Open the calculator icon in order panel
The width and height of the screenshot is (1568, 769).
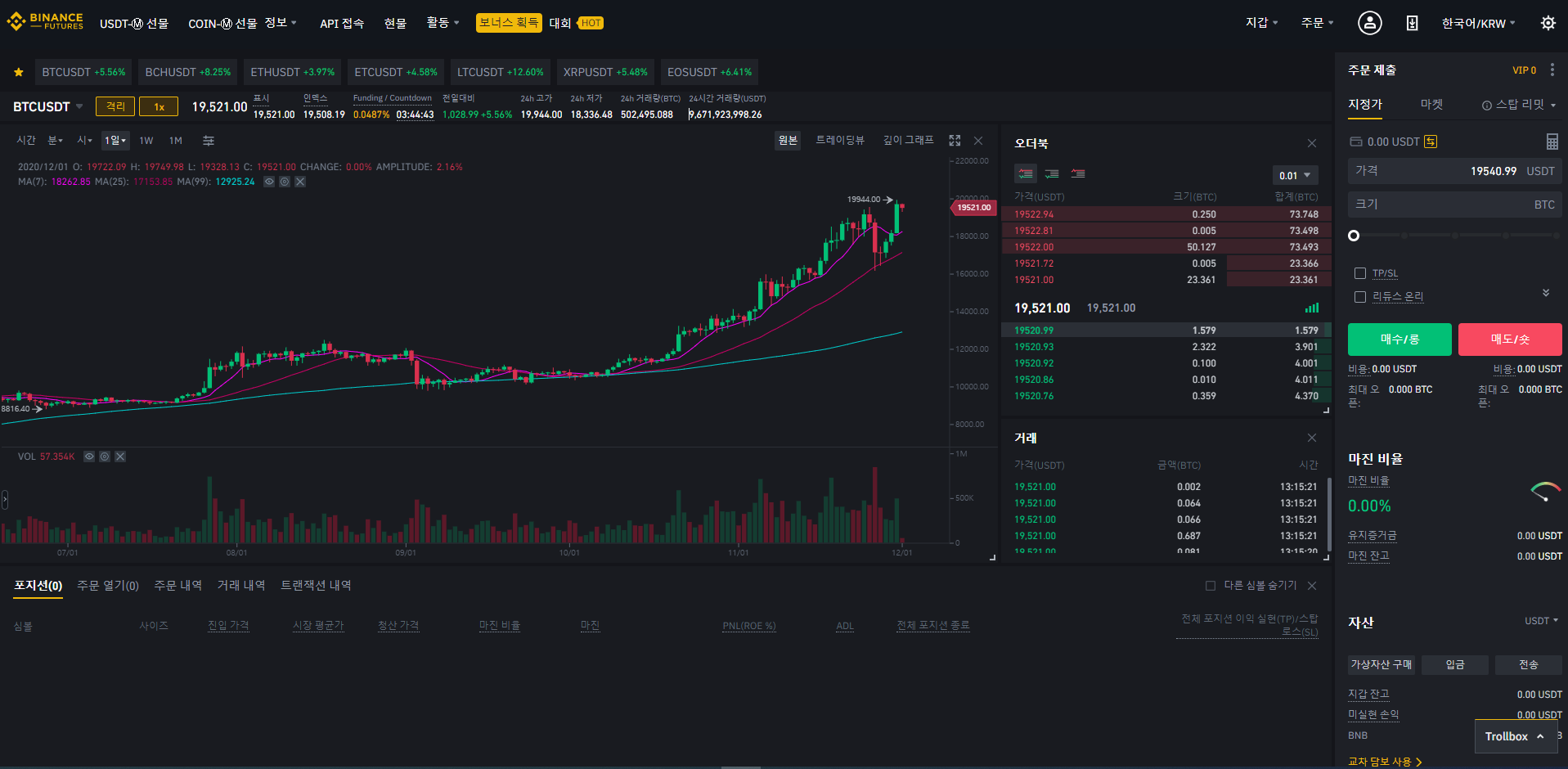click(x=1552, y=142)
